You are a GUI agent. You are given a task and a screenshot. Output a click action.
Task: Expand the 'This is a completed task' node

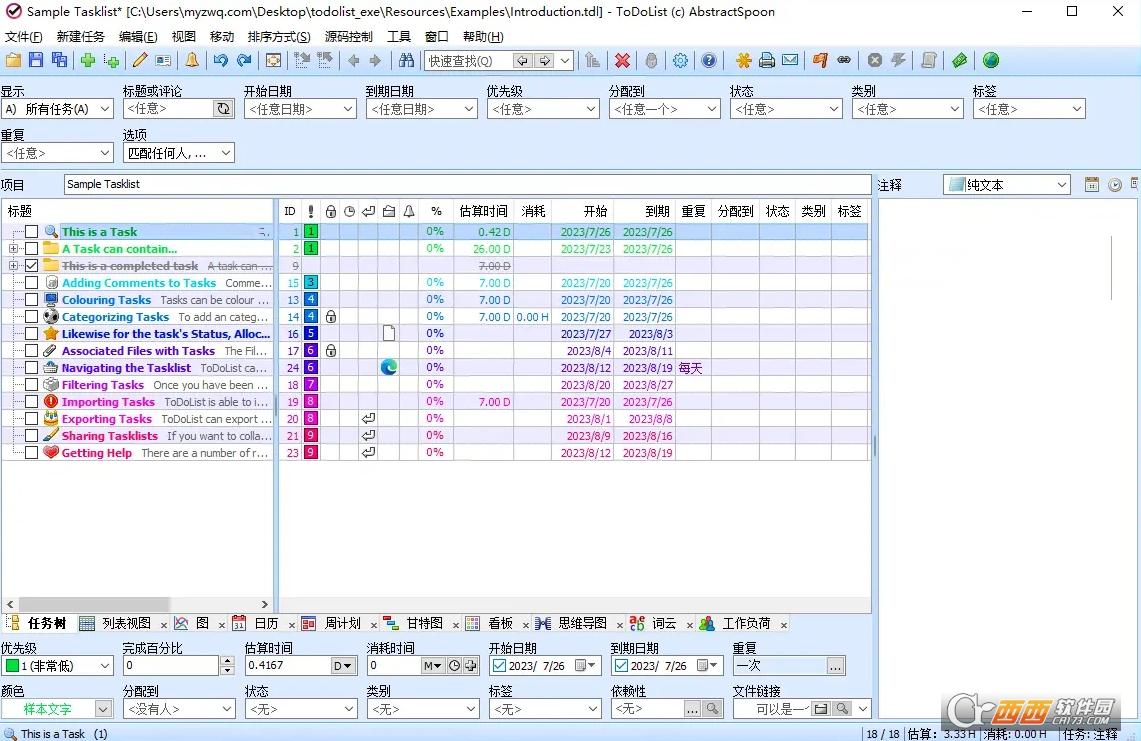pyautogui.click(x=13, y=266)
